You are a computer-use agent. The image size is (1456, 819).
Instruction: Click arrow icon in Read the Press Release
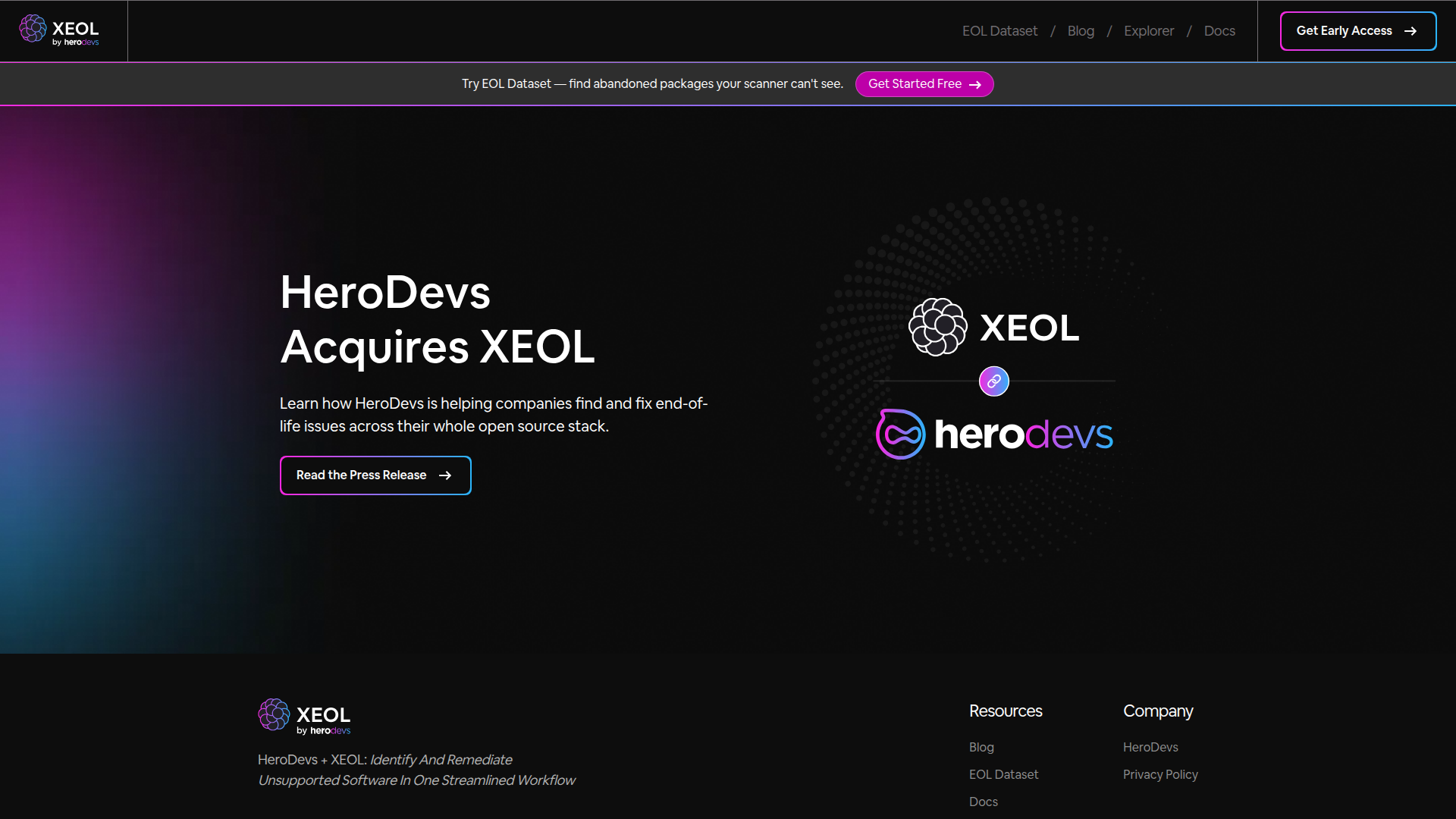tap(445, 475)
